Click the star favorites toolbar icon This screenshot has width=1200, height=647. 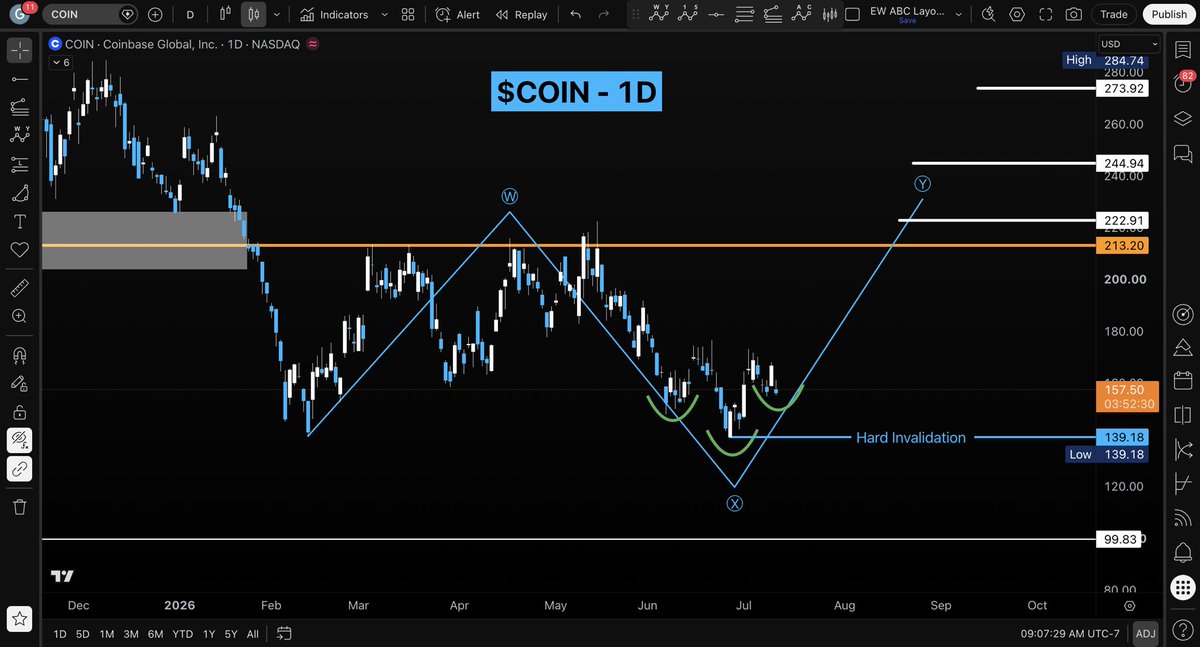[20, 617]
